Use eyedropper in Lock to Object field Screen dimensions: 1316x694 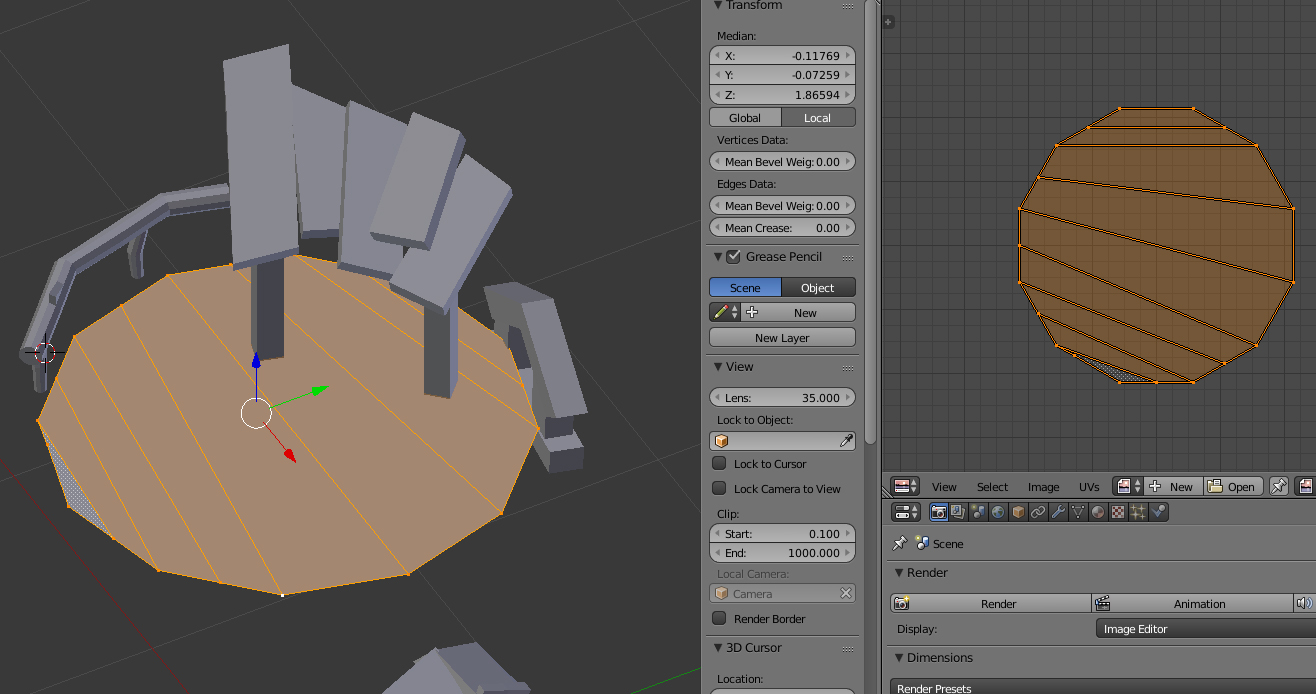[846, 441]
